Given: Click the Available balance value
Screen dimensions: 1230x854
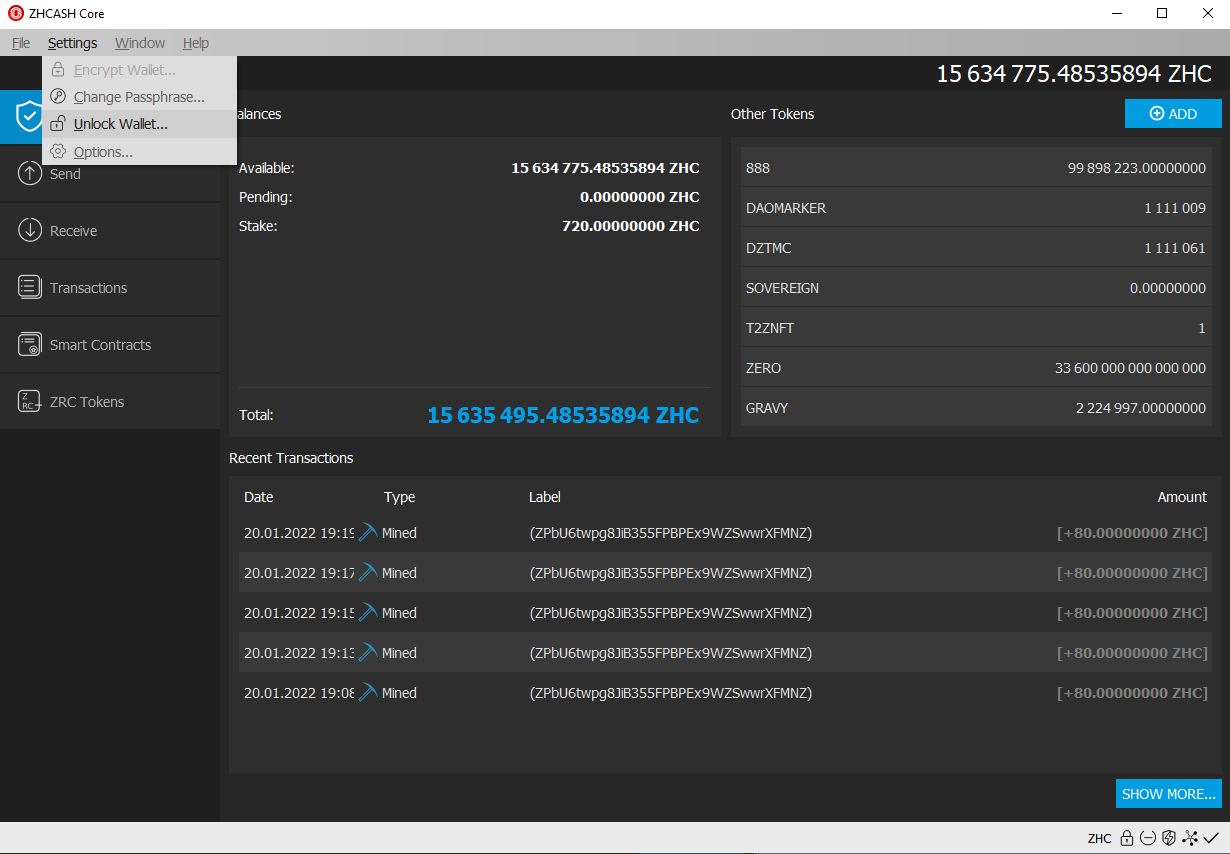Looking at the screenshot, I should click(605, 168).
